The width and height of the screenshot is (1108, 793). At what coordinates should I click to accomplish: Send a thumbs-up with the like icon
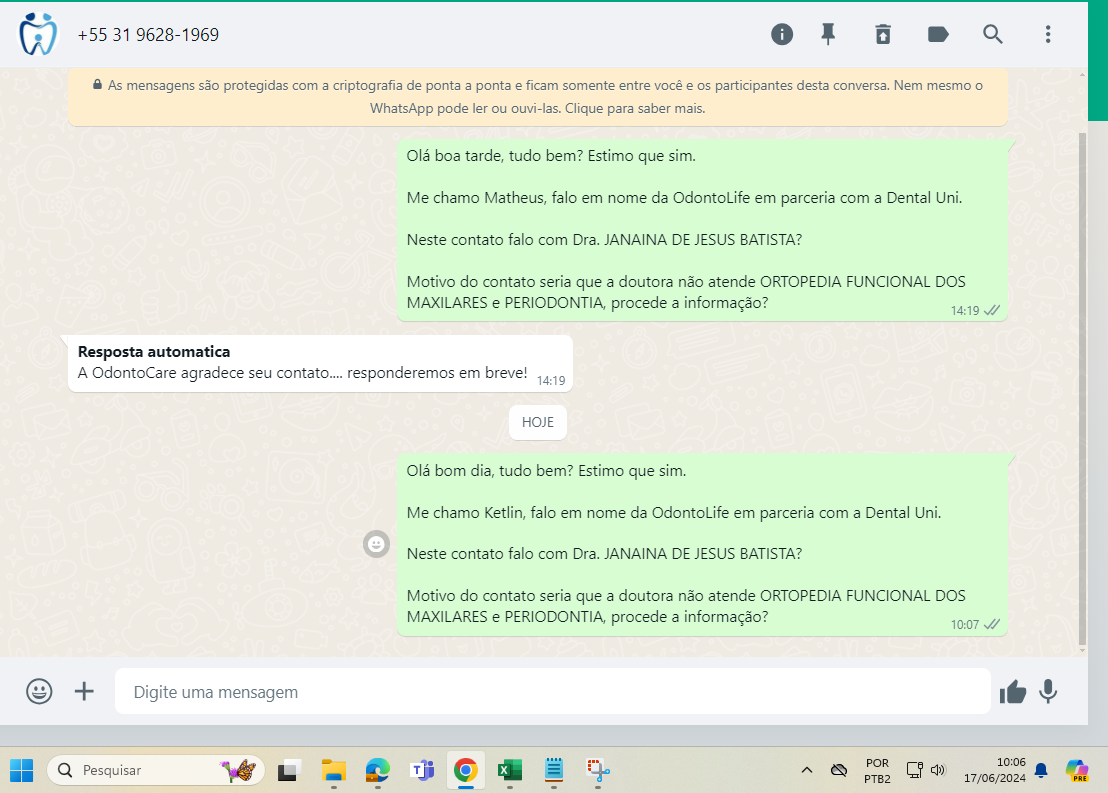point(1013,692)
